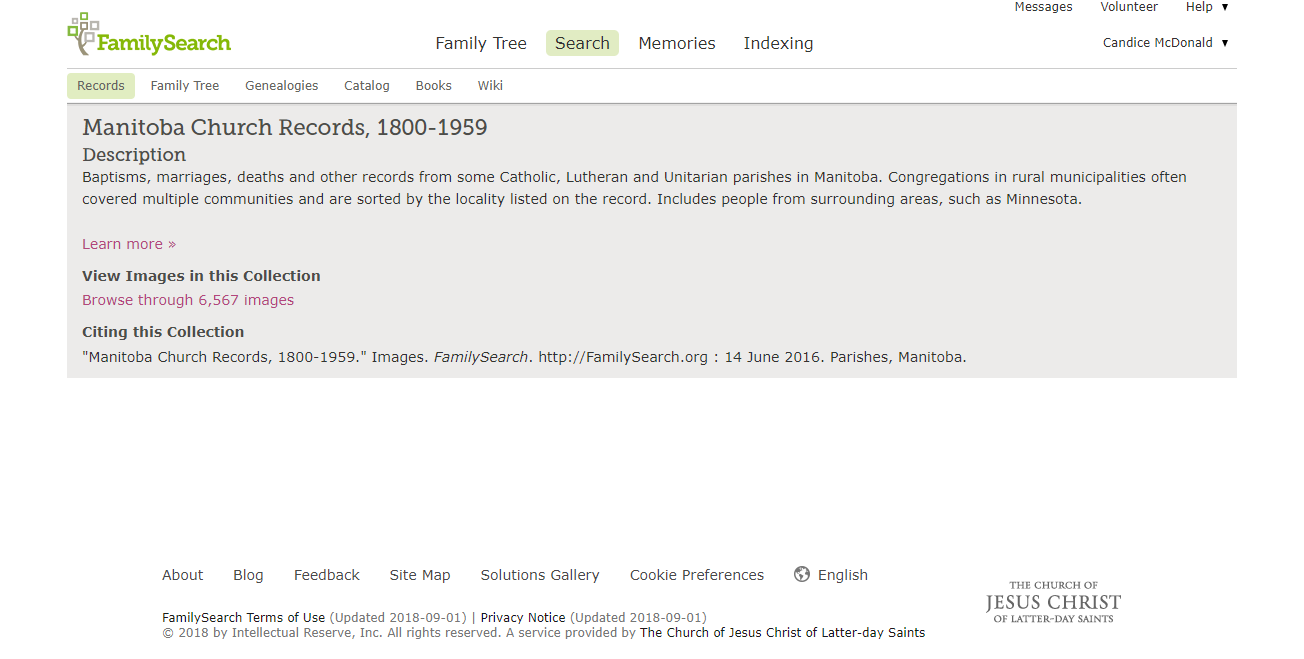Open the Privacy Notice link
Viewport: 1304px width, 659px height.
[523, 618]
